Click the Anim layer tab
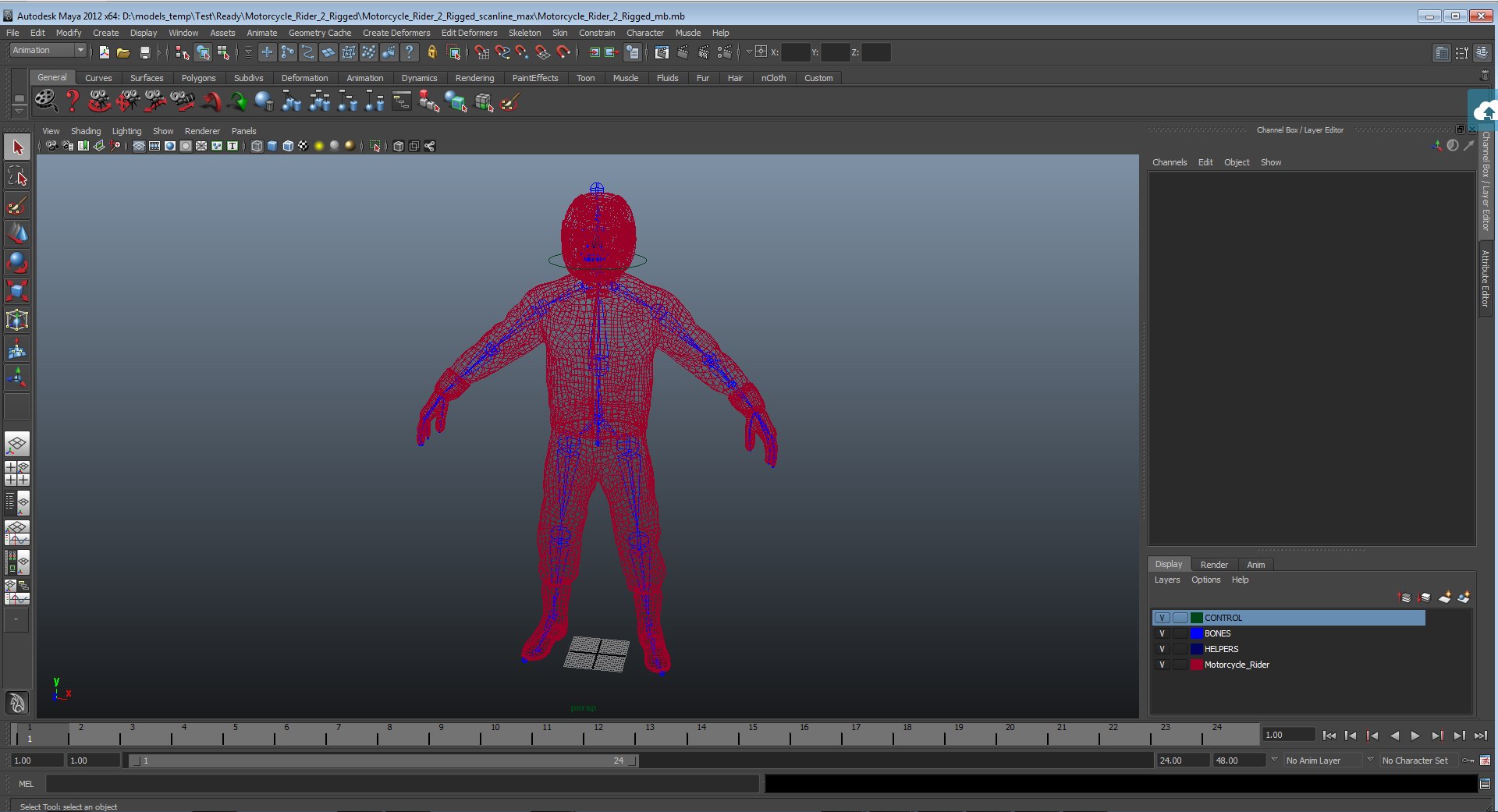 tap(1255, 565)
